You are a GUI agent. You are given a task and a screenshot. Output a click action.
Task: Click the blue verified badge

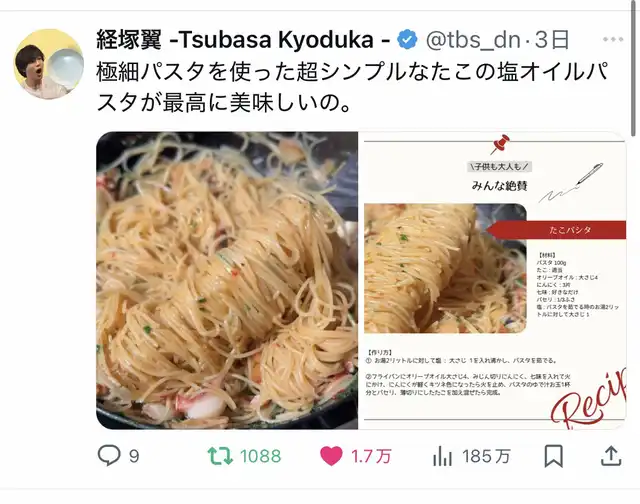(x=407, y=40)
